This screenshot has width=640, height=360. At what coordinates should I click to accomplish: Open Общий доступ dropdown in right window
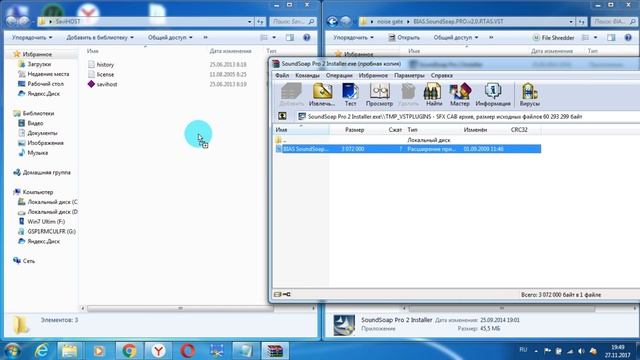[x=456, y=38]
